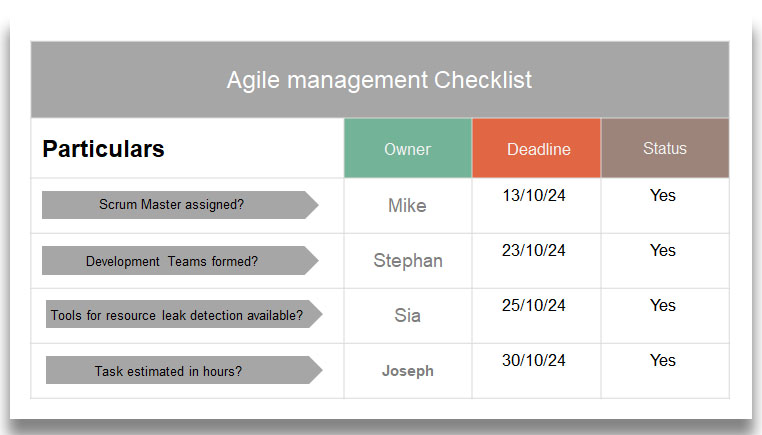
Task: Click the 23/10/24 deadline date
Action: pyautogui.click(x=534, y=251)
